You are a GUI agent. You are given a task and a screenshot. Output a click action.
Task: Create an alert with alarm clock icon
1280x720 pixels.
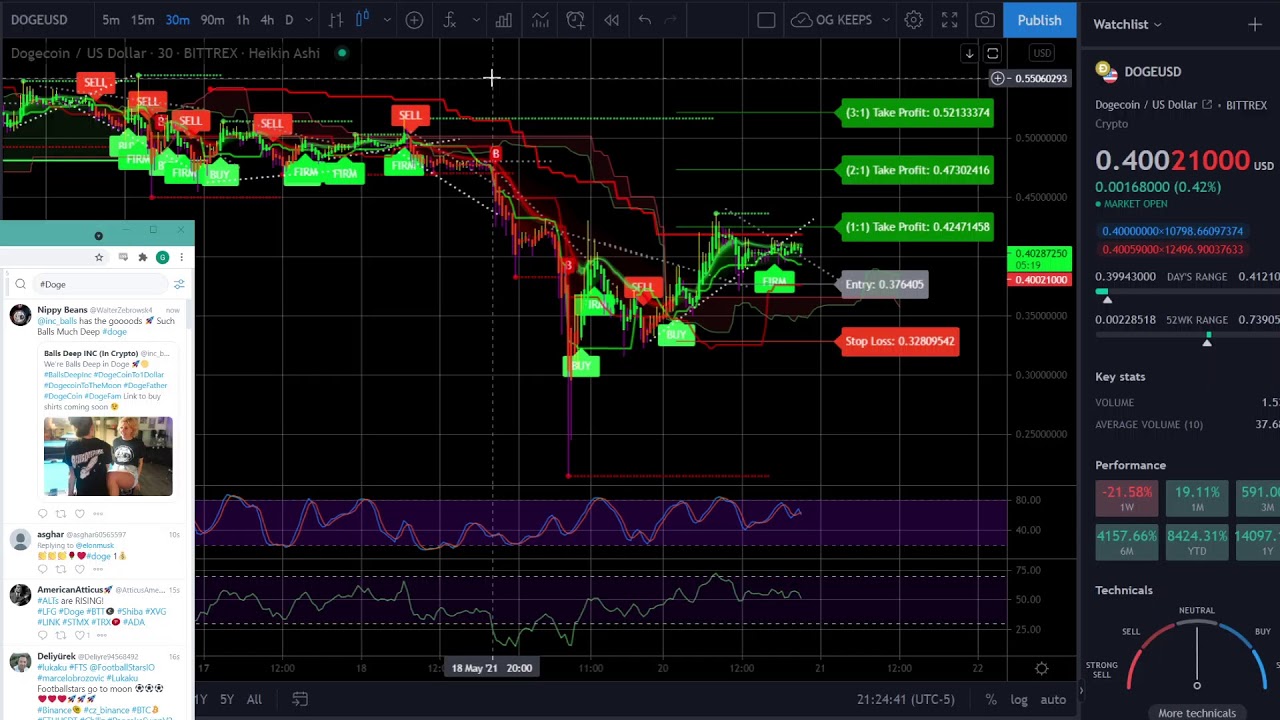(x=576, y=20)
